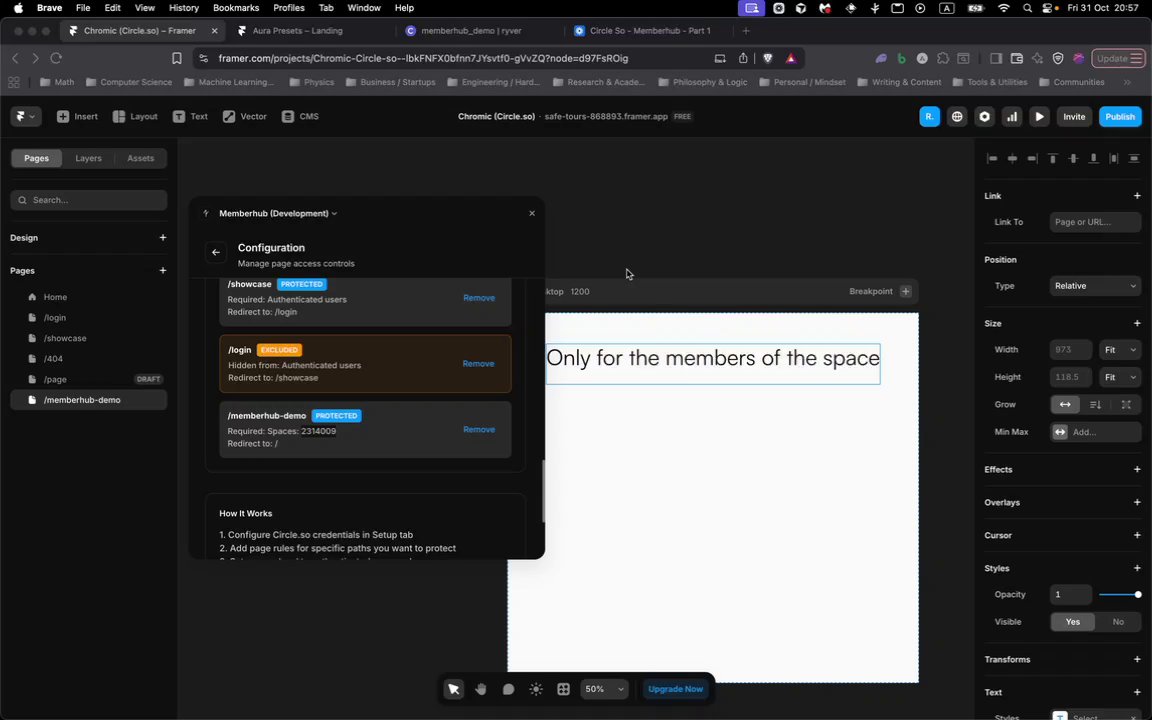Remove the /login excluded rule
The height and width of the screenshot is (720, 1152).
[x=478, y=364]
